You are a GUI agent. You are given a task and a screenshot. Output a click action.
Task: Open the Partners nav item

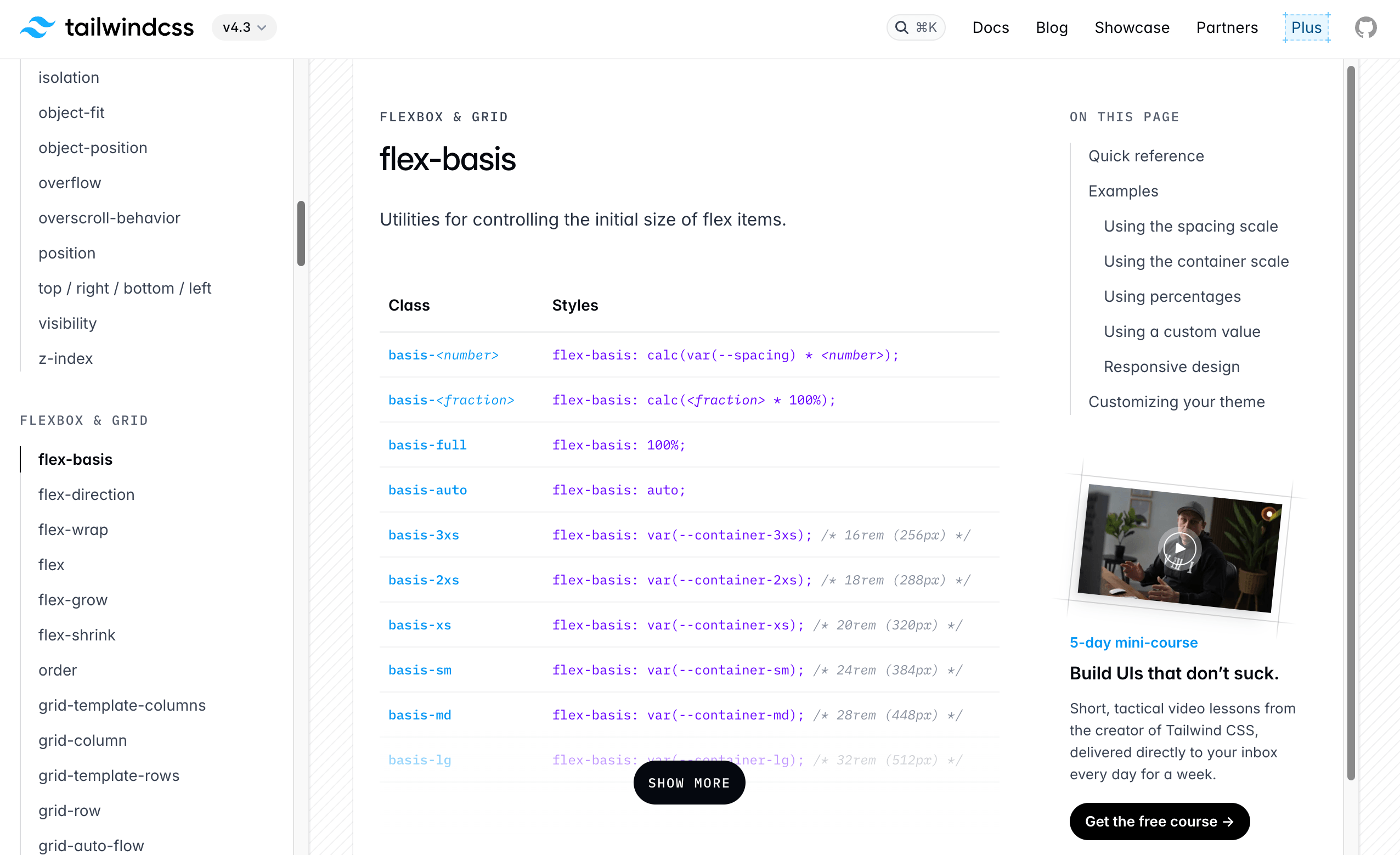(1227, 27)
